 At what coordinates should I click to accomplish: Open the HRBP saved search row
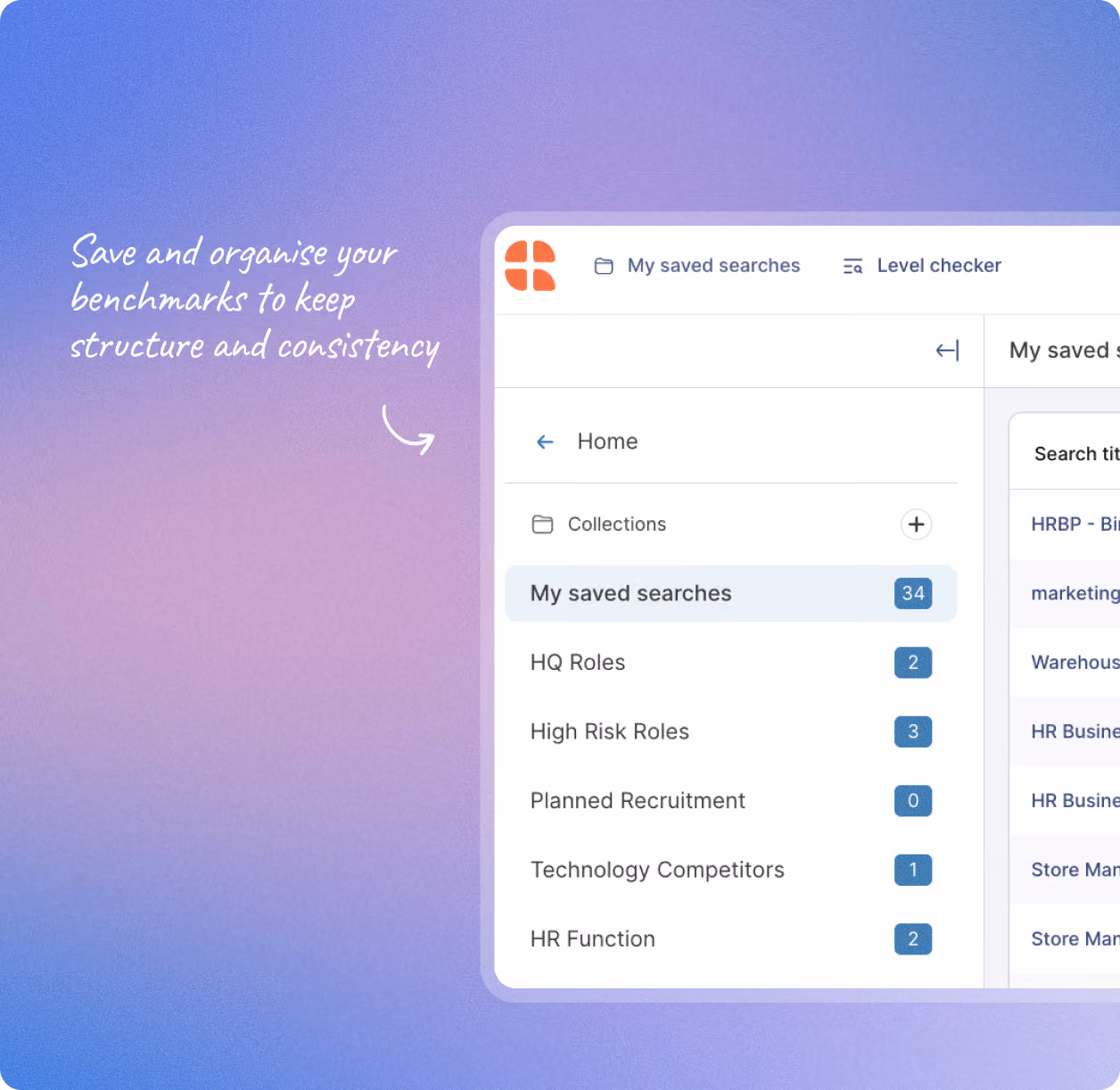[1065, 524]
